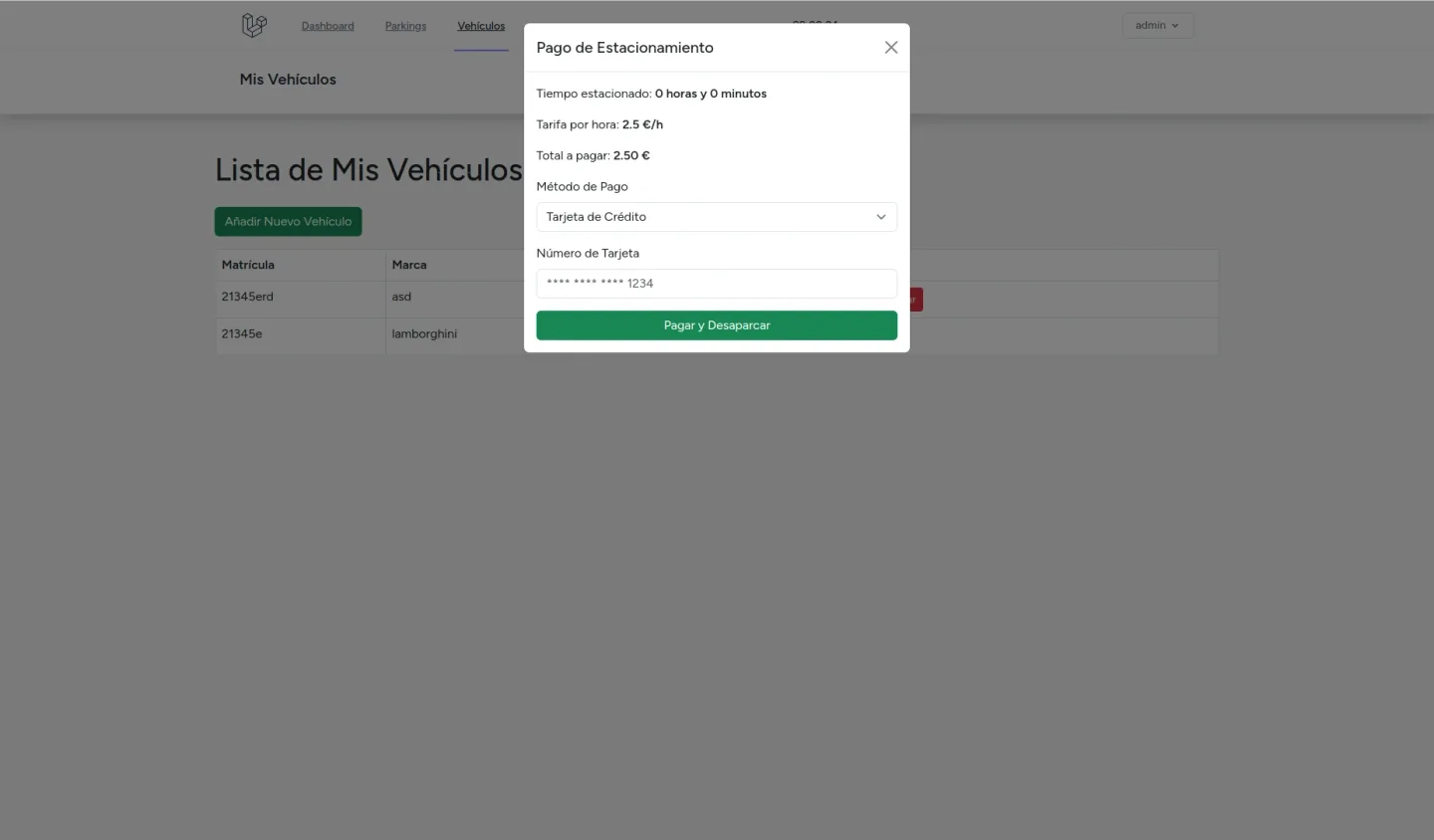Go to the Dashboard nav link
1434x840 pixels.
328,26
